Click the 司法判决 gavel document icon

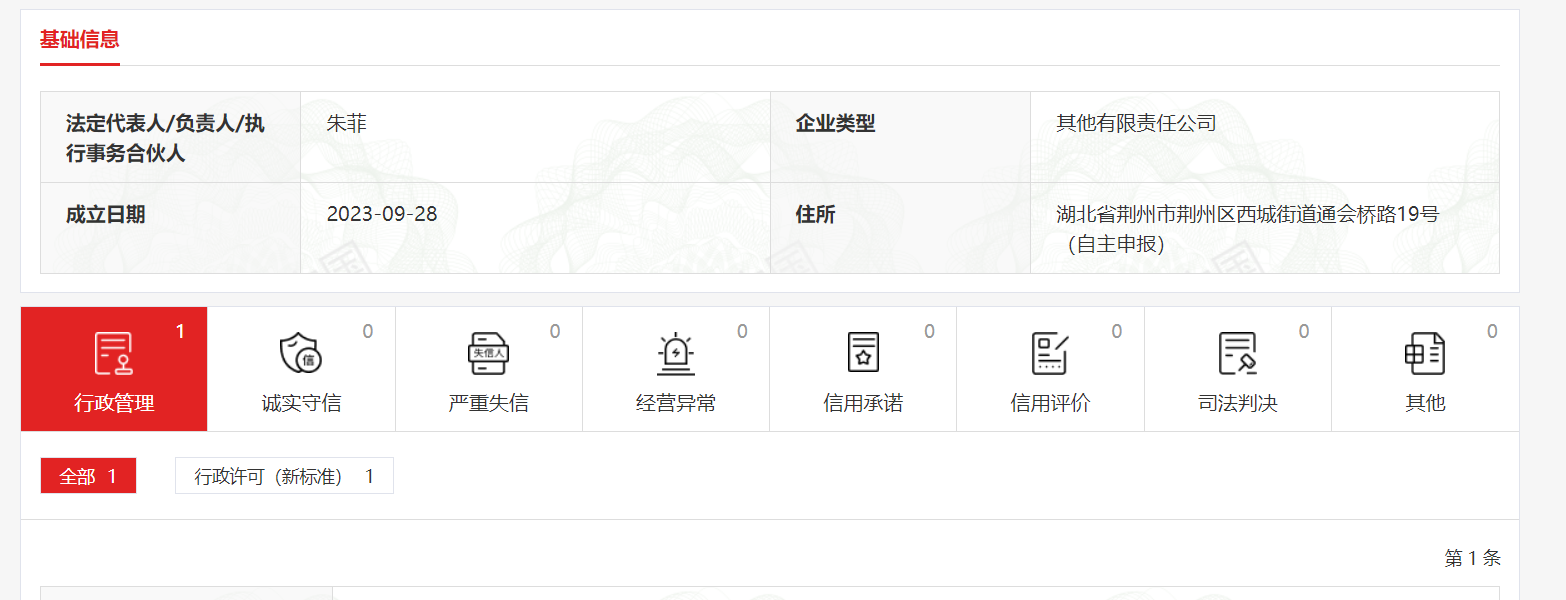click(1237, 354)
